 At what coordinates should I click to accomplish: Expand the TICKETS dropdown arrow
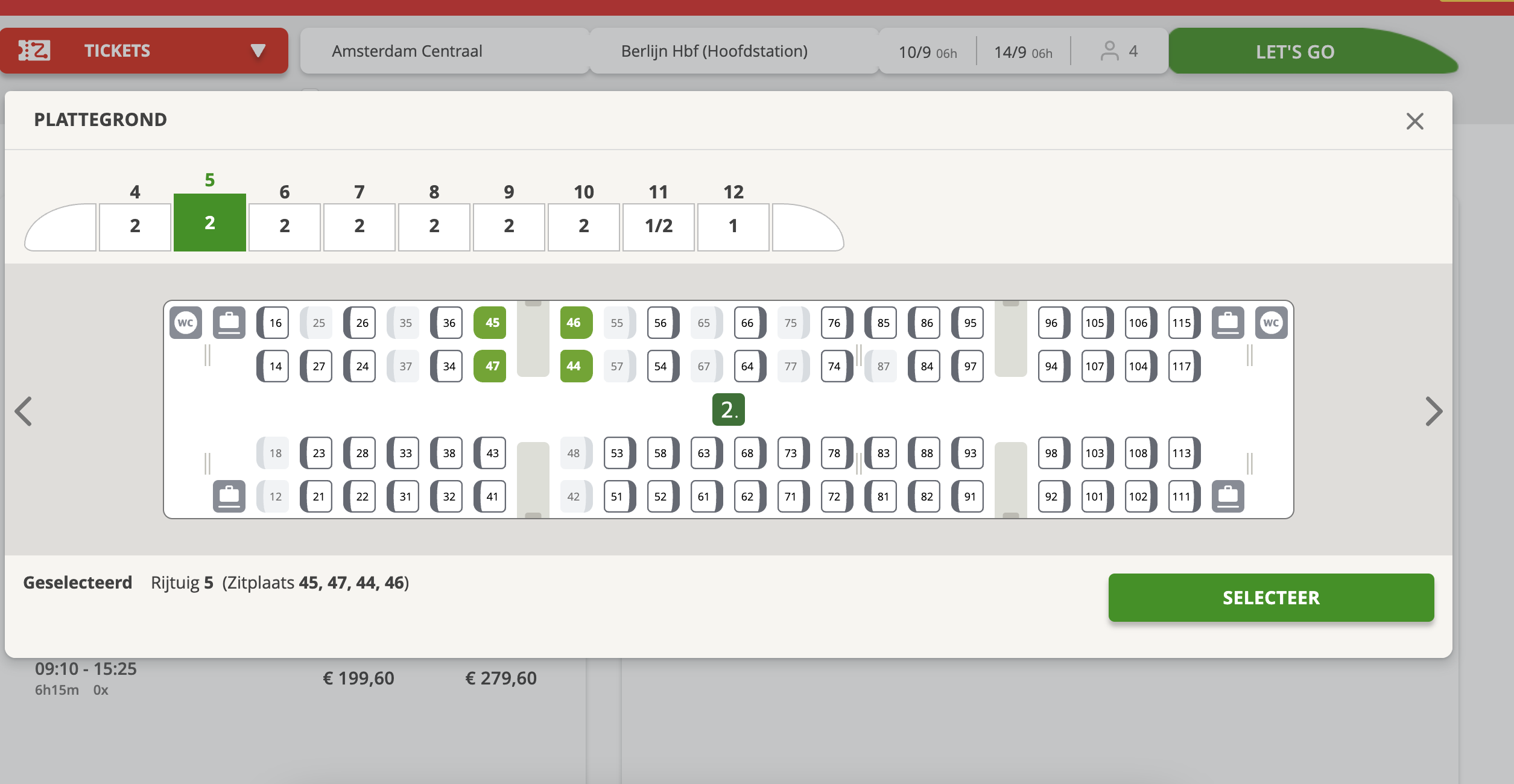(x=258, y=51)
